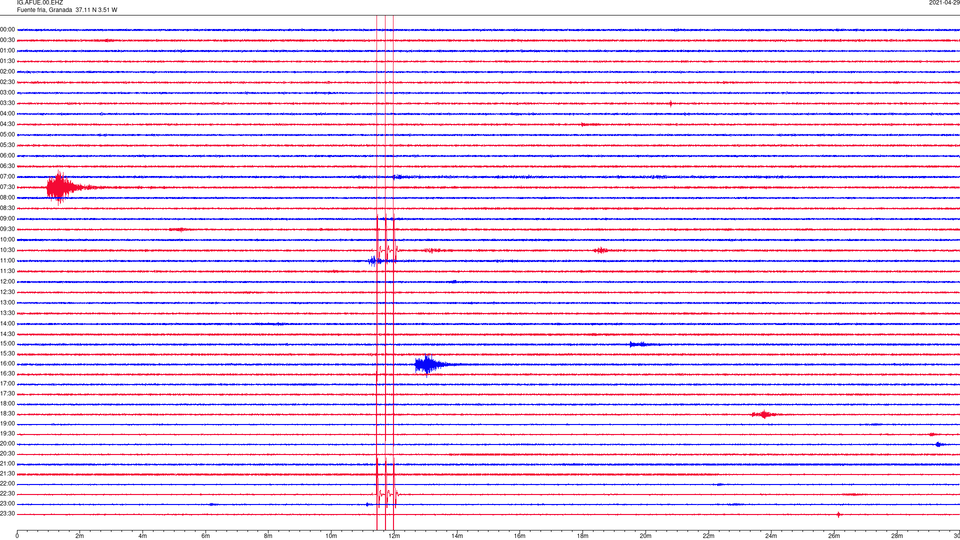Viewport: 960px width, 540px height.
Task: Select the 05:00 trace time label
Action: pyautogui.click(x=7, y=135)
